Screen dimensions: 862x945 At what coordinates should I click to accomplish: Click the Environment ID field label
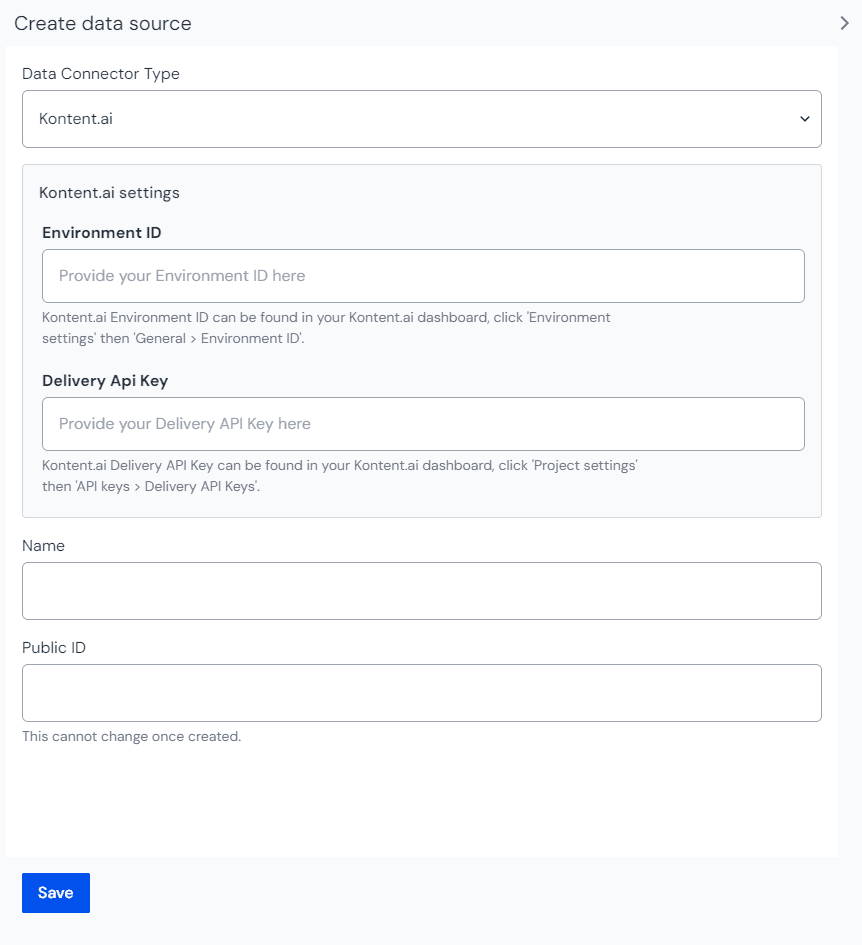point(101,232)
